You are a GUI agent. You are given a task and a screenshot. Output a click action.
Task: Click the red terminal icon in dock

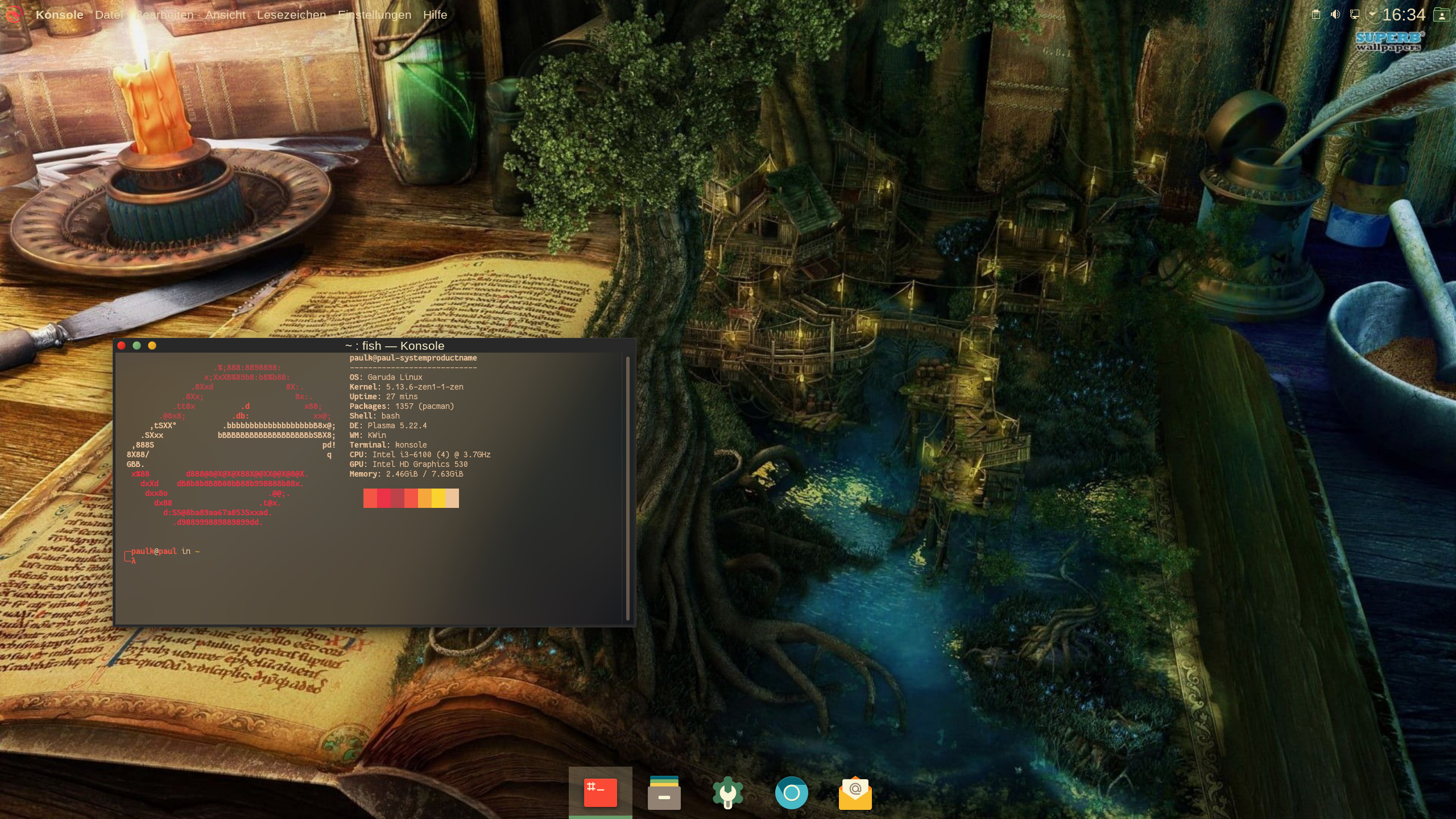[600, 793]
